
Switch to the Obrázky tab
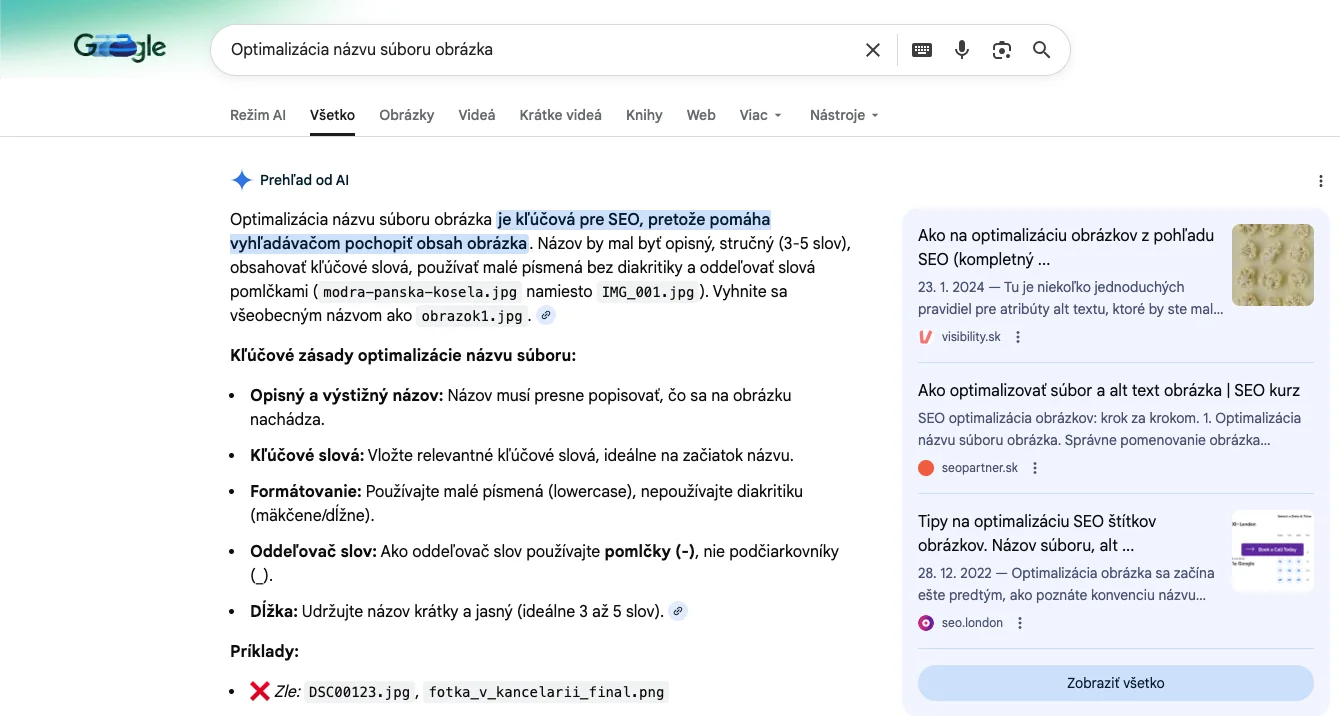[406, 115]
